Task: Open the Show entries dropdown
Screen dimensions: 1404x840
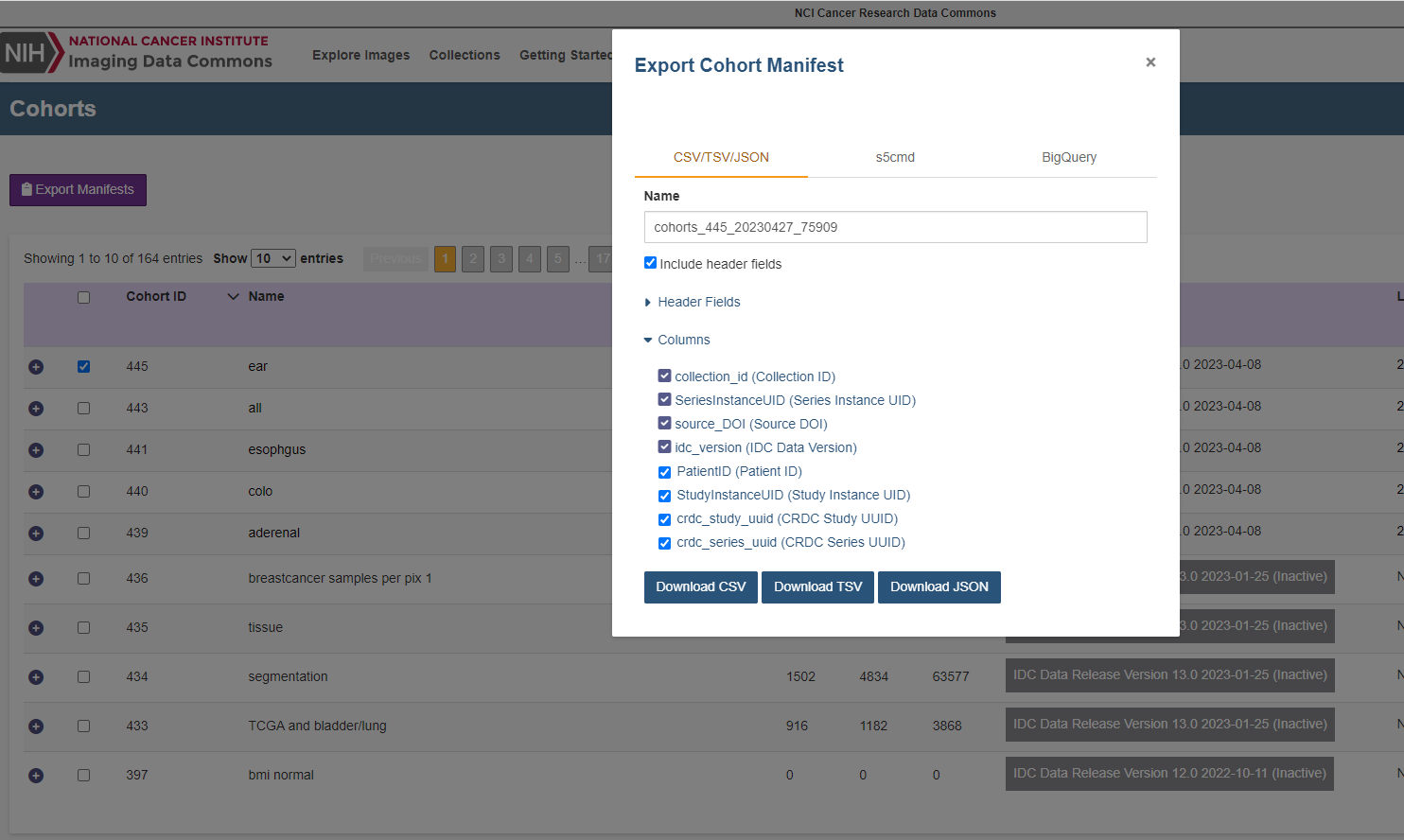Action: (272, 258)
